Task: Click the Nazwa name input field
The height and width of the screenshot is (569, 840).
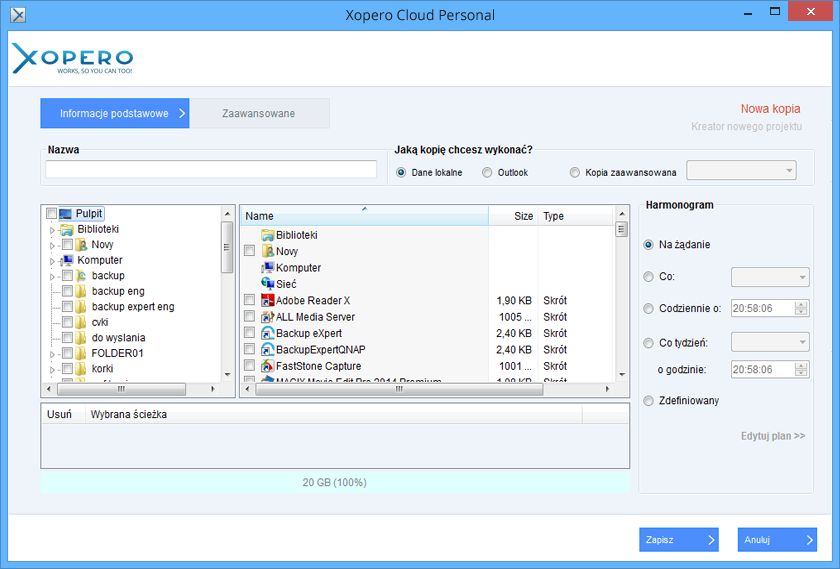Action: (x=211, y=169)
